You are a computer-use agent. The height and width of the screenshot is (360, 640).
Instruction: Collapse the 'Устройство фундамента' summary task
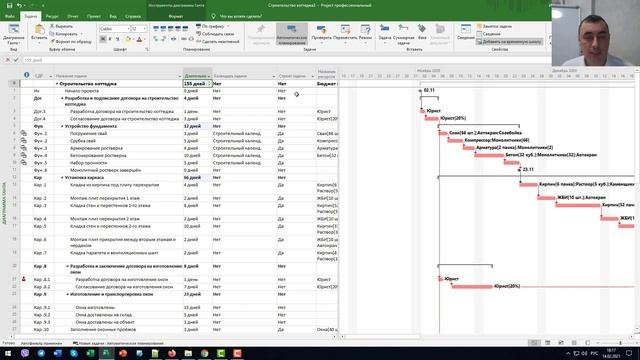[x=62, y=126]
